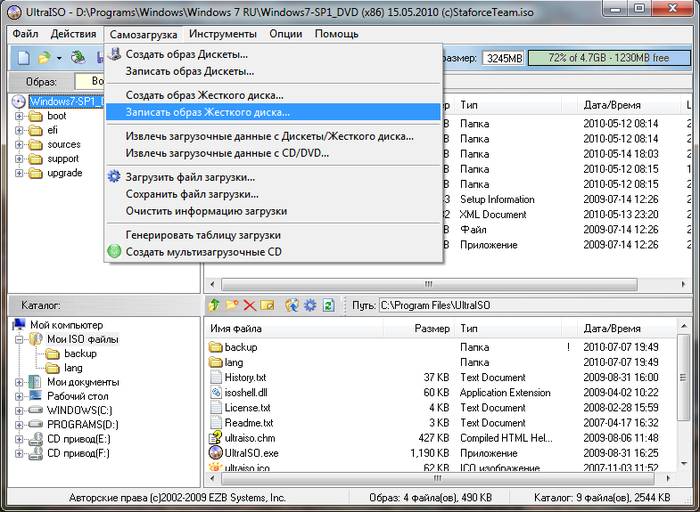Select Записать образ Жесткого диска menu entry
Screen dimensions: 700x512
pyautogui.click(x=207, y=112)
